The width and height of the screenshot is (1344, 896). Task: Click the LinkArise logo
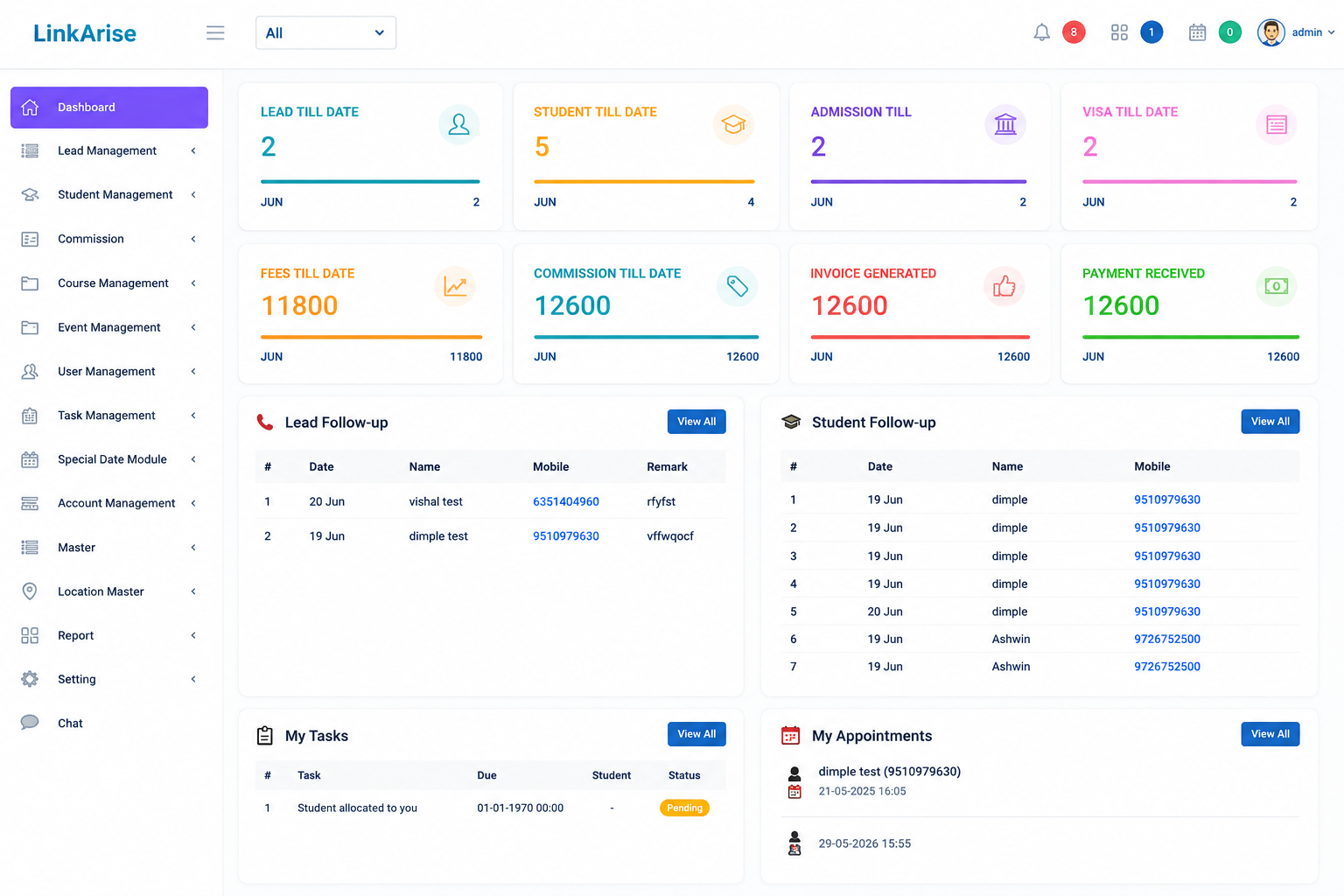pos(85,33)
